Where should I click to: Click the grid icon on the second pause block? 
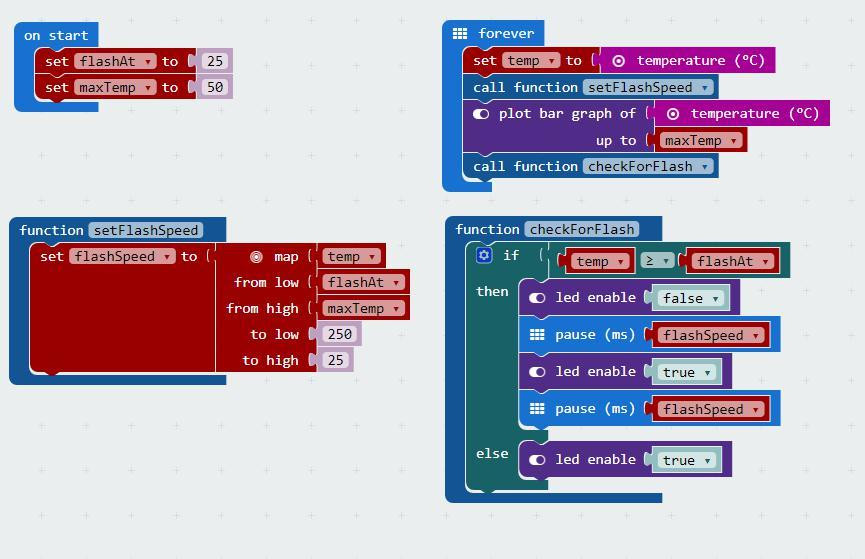point(537,408)
